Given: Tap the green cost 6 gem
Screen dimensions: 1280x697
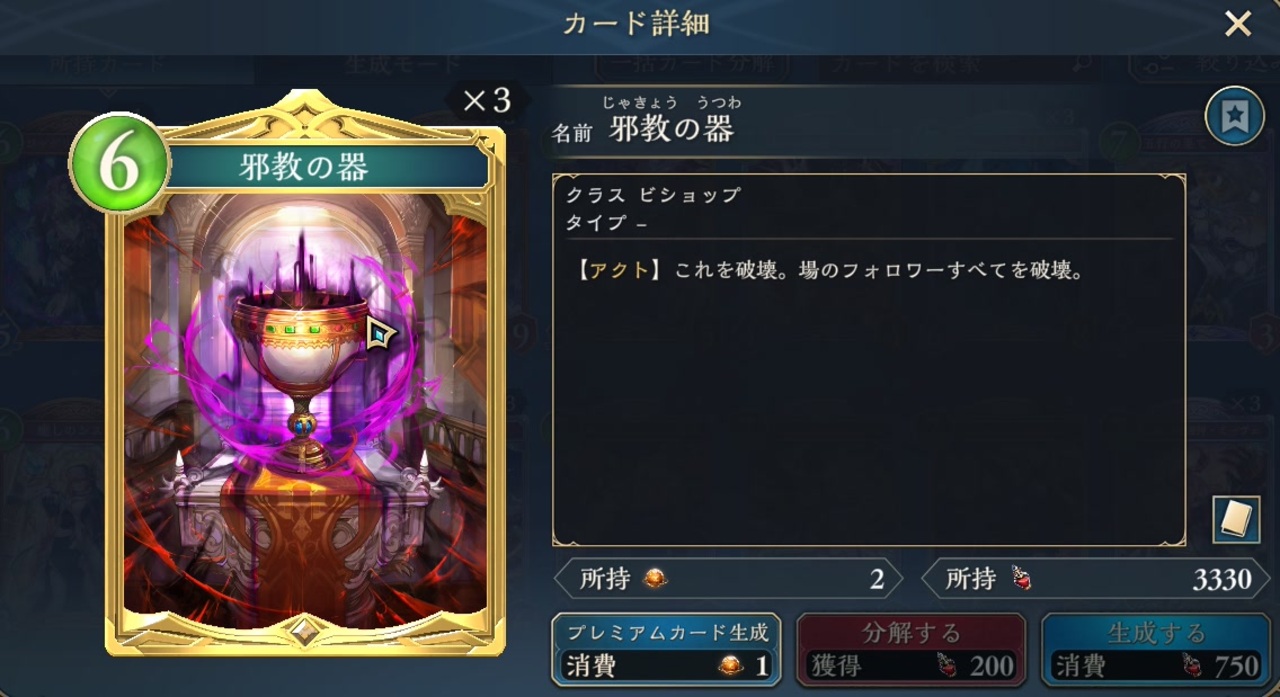Looking at the screenshot, I should [x=118, y=163].
